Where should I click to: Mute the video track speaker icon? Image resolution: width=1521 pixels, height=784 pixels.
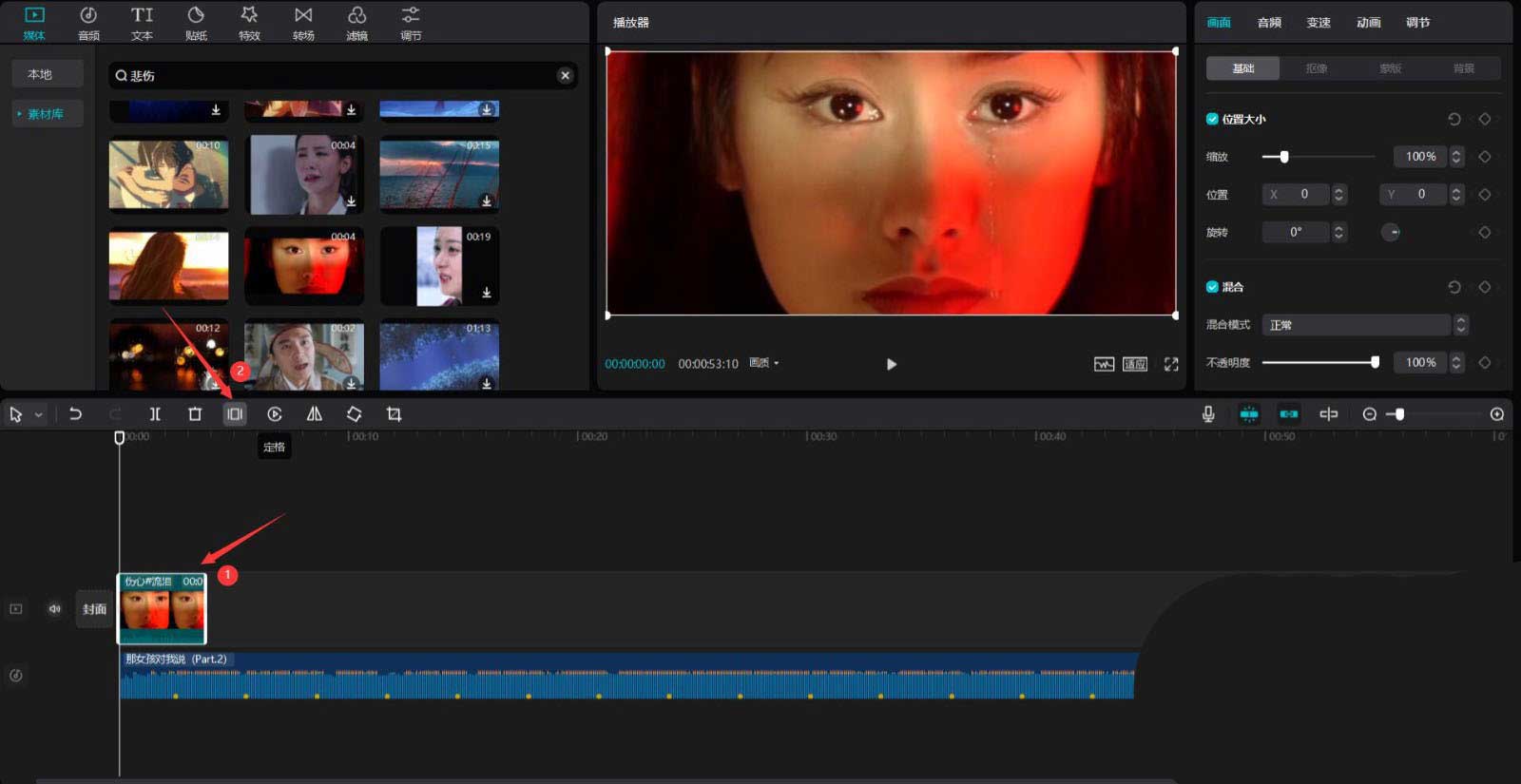tap(55, 609)
